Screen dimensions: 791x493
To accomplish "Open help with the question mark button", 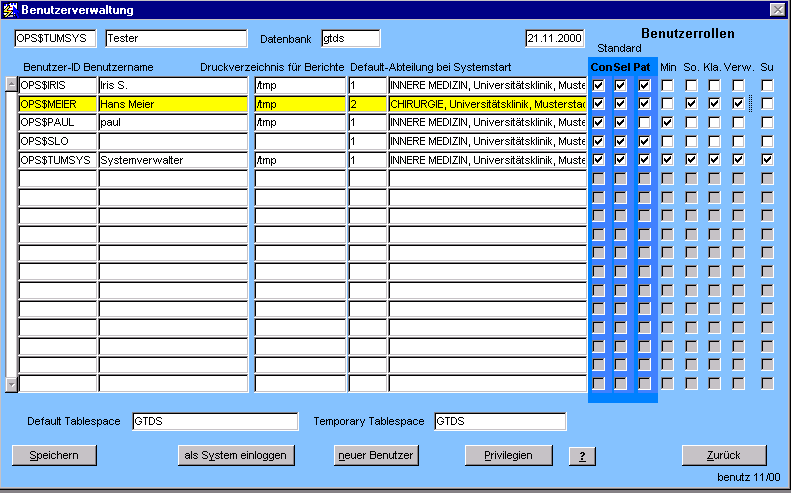I will tap(582, 456).
